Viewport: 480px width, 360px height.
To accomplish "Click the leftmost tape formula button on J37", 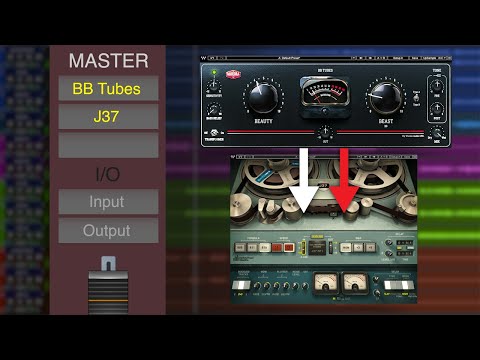I will click(x=240, y=247).
